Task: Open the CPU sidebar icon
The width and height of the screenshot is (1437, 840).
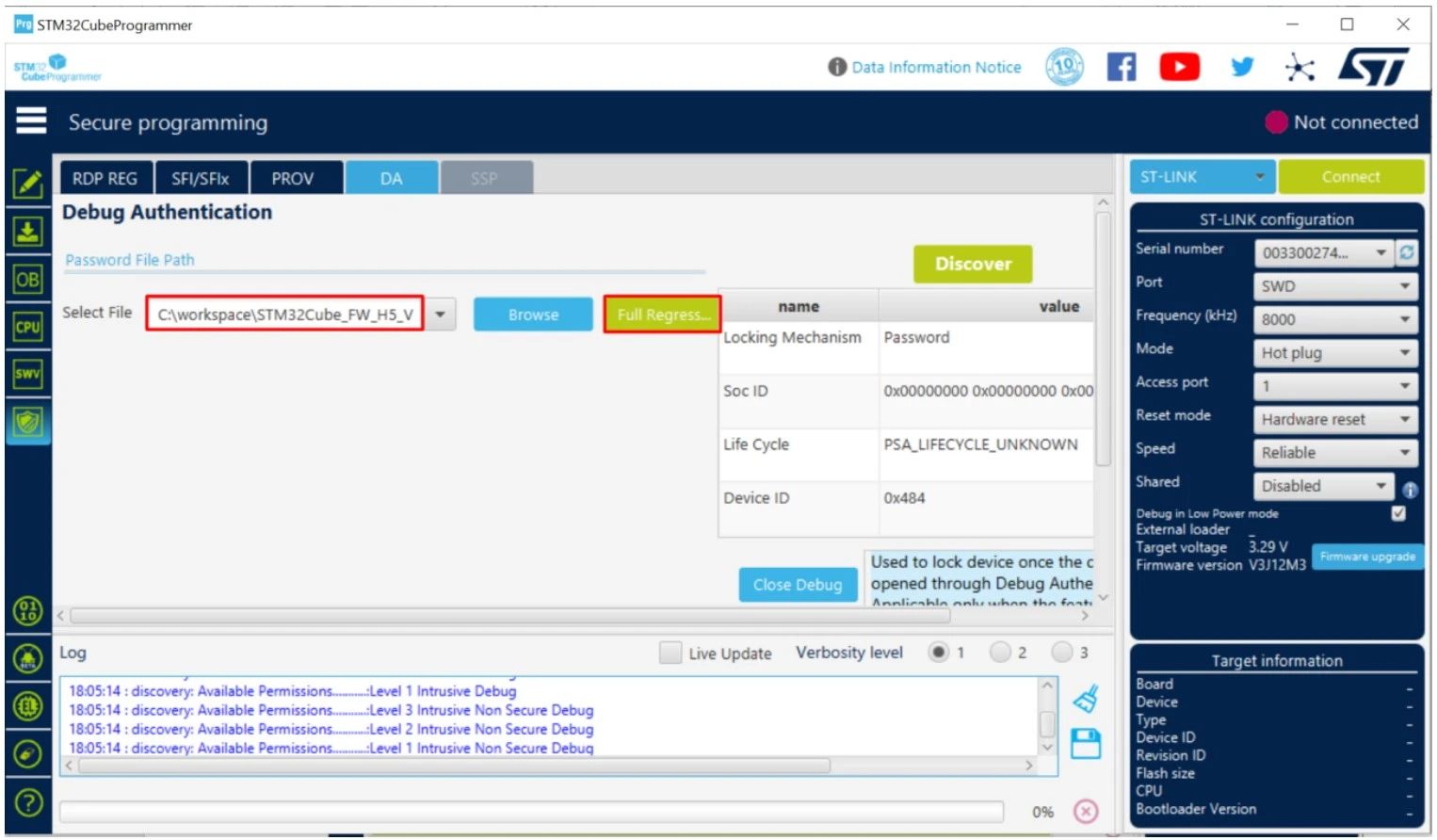Action: pyautogui.click(x=27, y=327)
